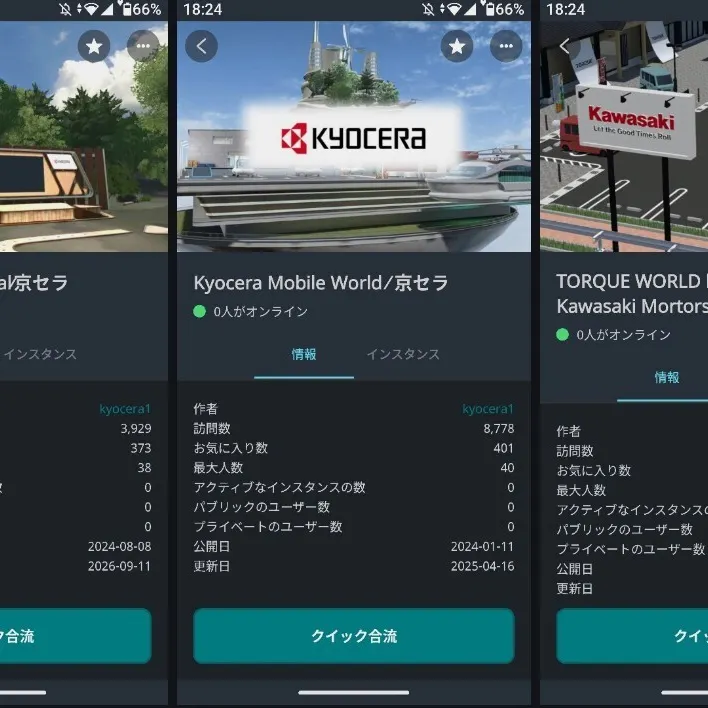708x708 pixels.
Task: Open the more-options menu on the left screen
Action: click(x=143, y=46)
